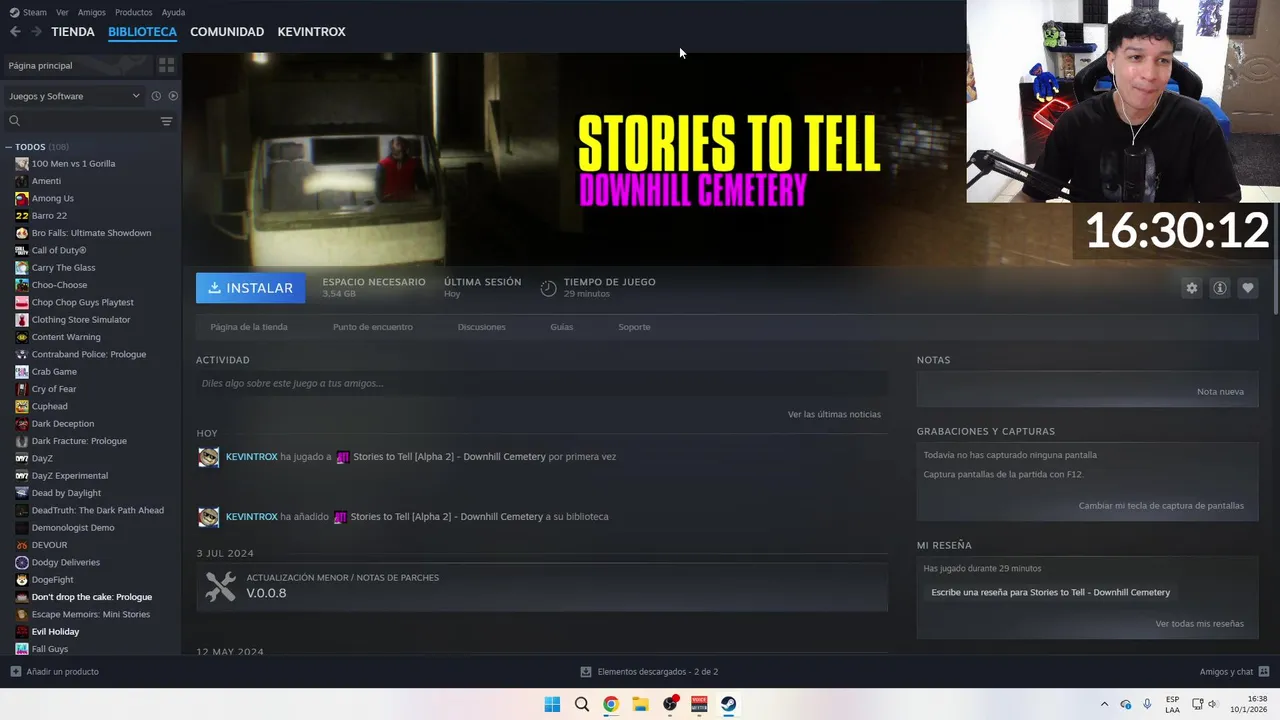
Task: Open the library advanced filter icon
Action: click(x=166, y=121)
